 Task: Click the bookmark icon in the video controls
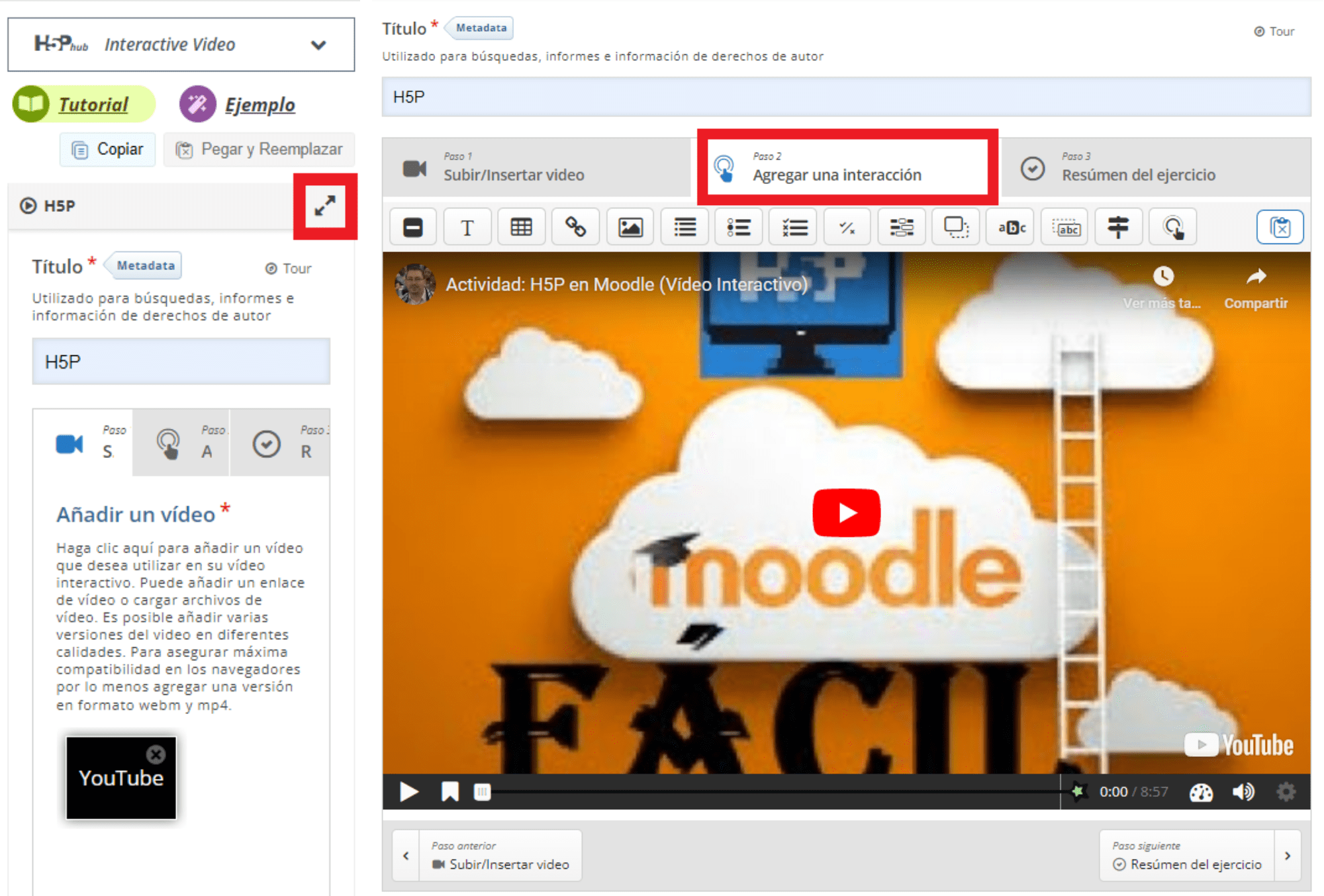point(450,791)
